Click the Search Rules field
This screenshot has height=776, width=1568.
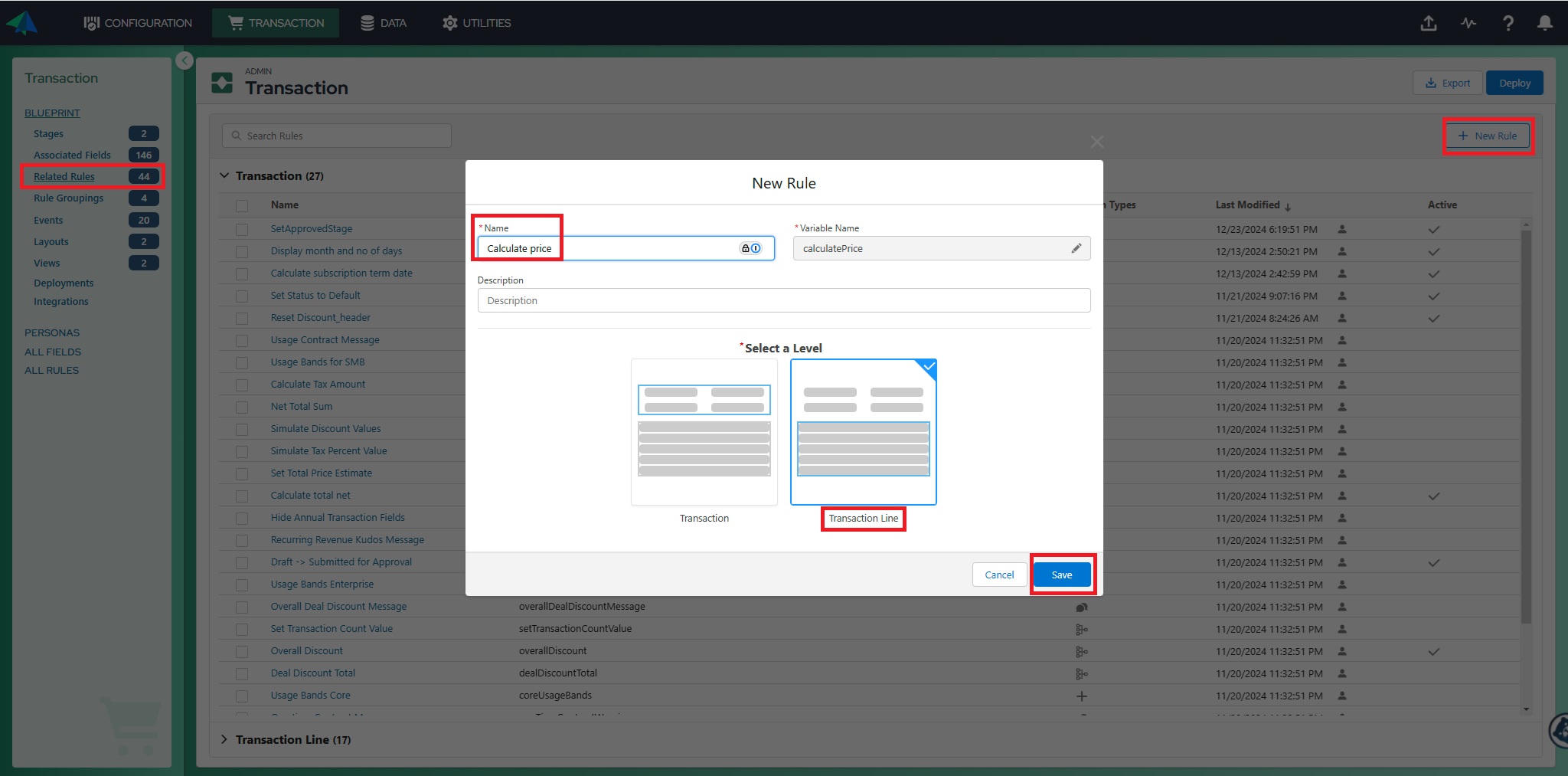(337, 136)
